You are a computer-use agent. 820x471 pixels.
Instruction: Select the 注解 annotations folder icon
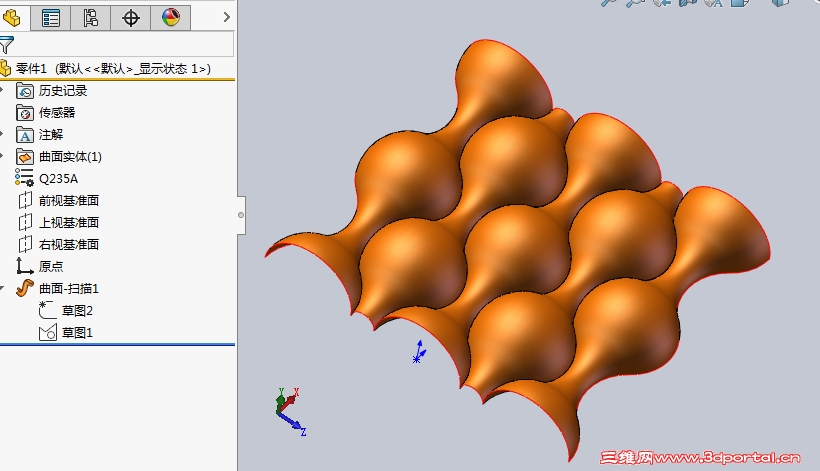coord(25,135)
